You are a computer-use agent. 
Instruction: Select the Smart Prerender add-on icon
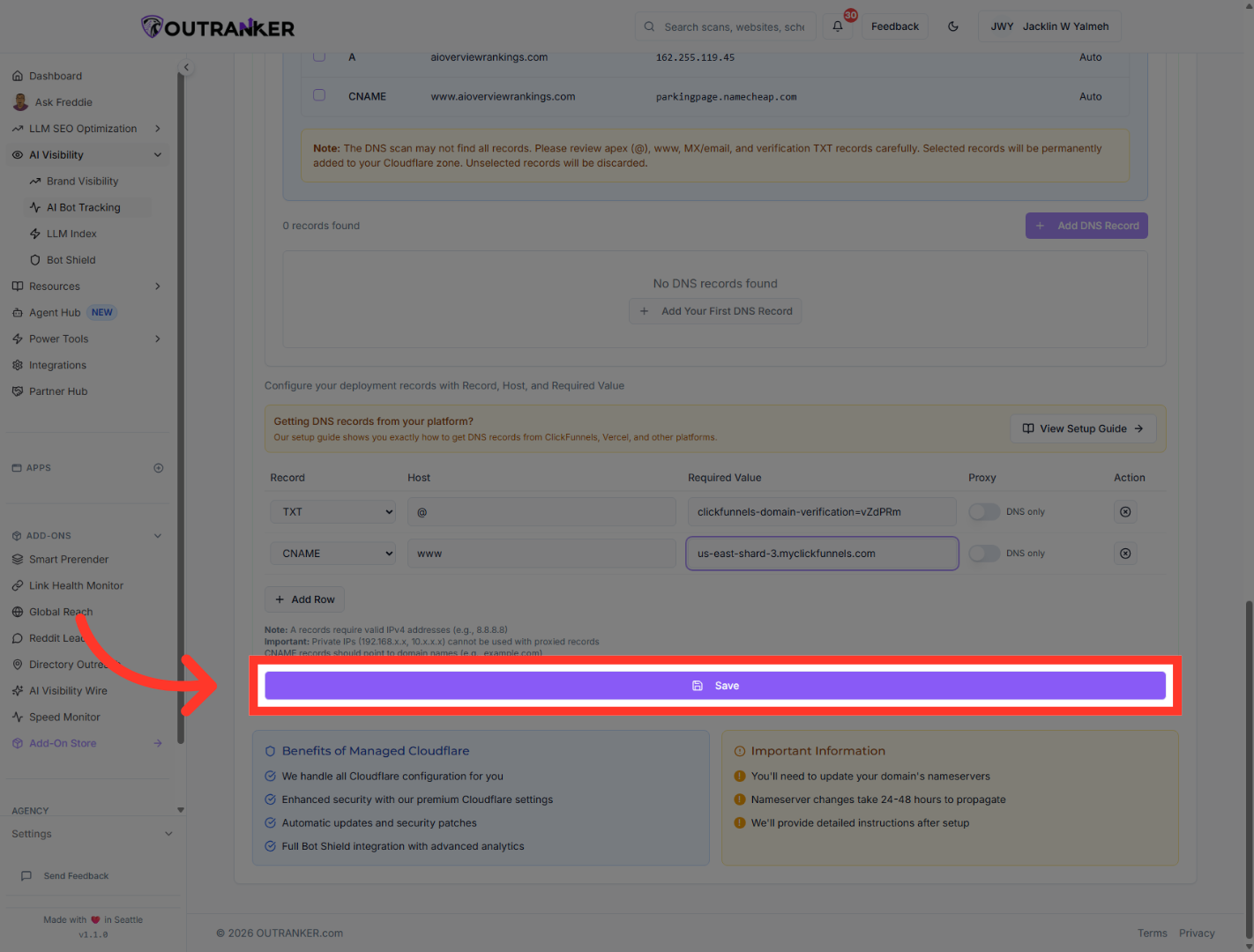[18, 559]
